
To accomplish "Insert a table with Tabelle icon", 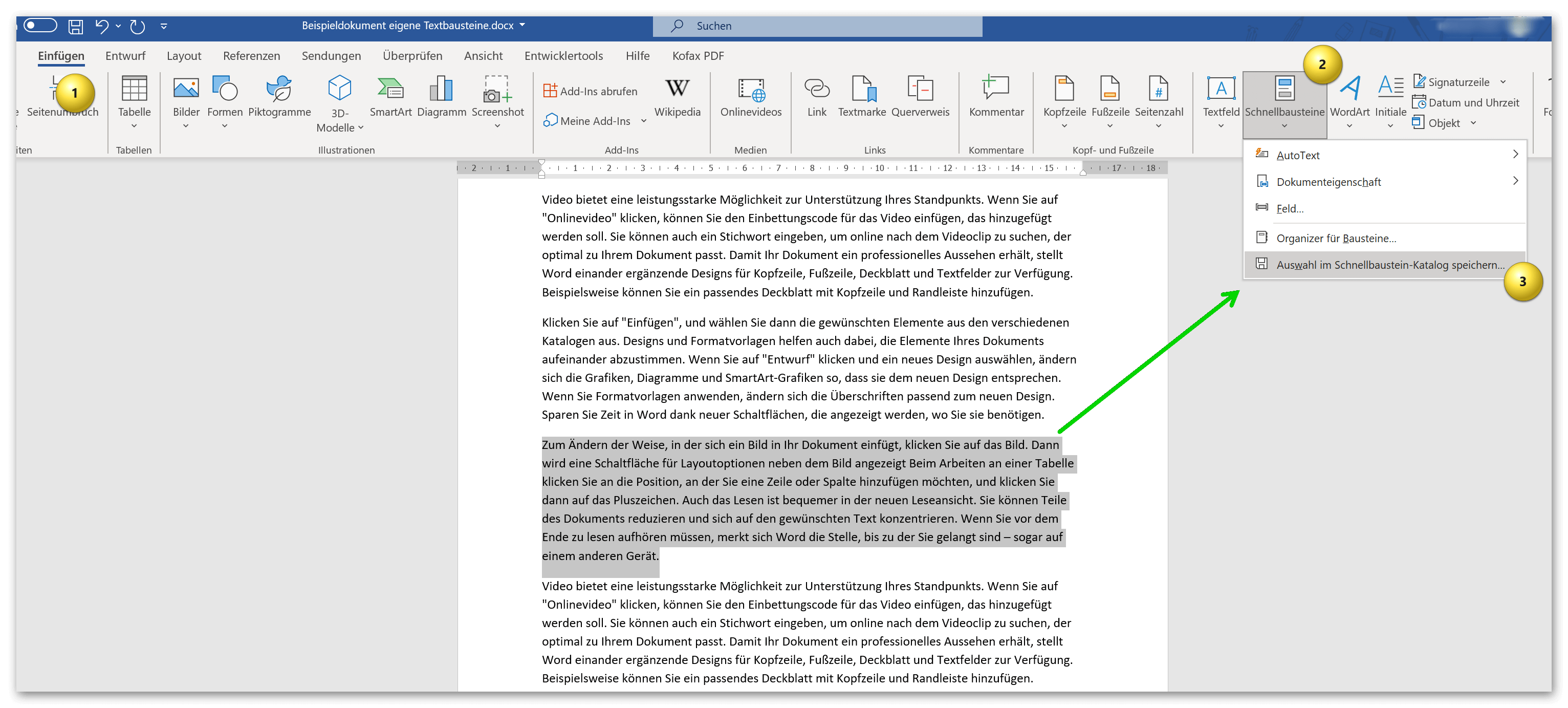I will coord(134,88).
